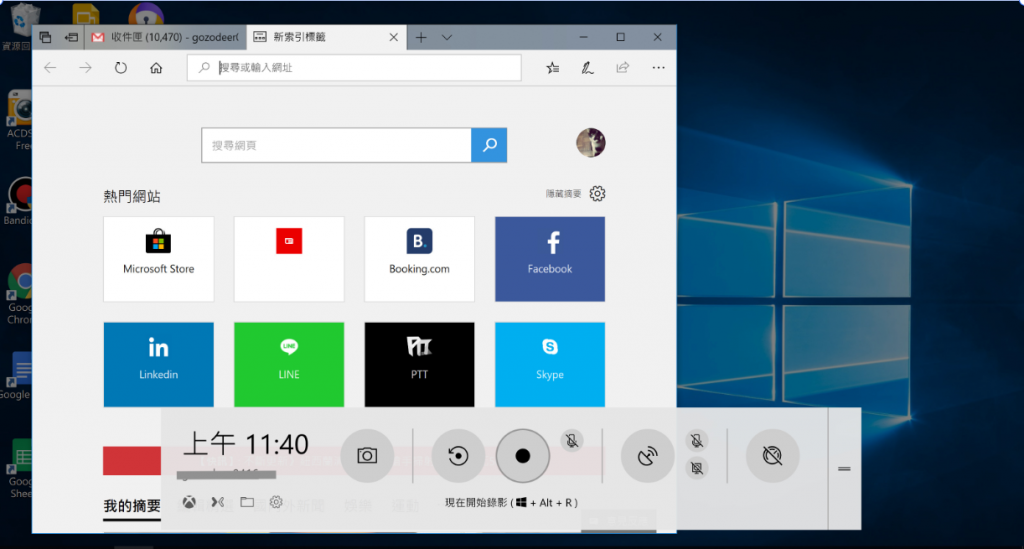Close the 新索引標籤 tab
Screen dimensions: 1024x549
(394, 37)
